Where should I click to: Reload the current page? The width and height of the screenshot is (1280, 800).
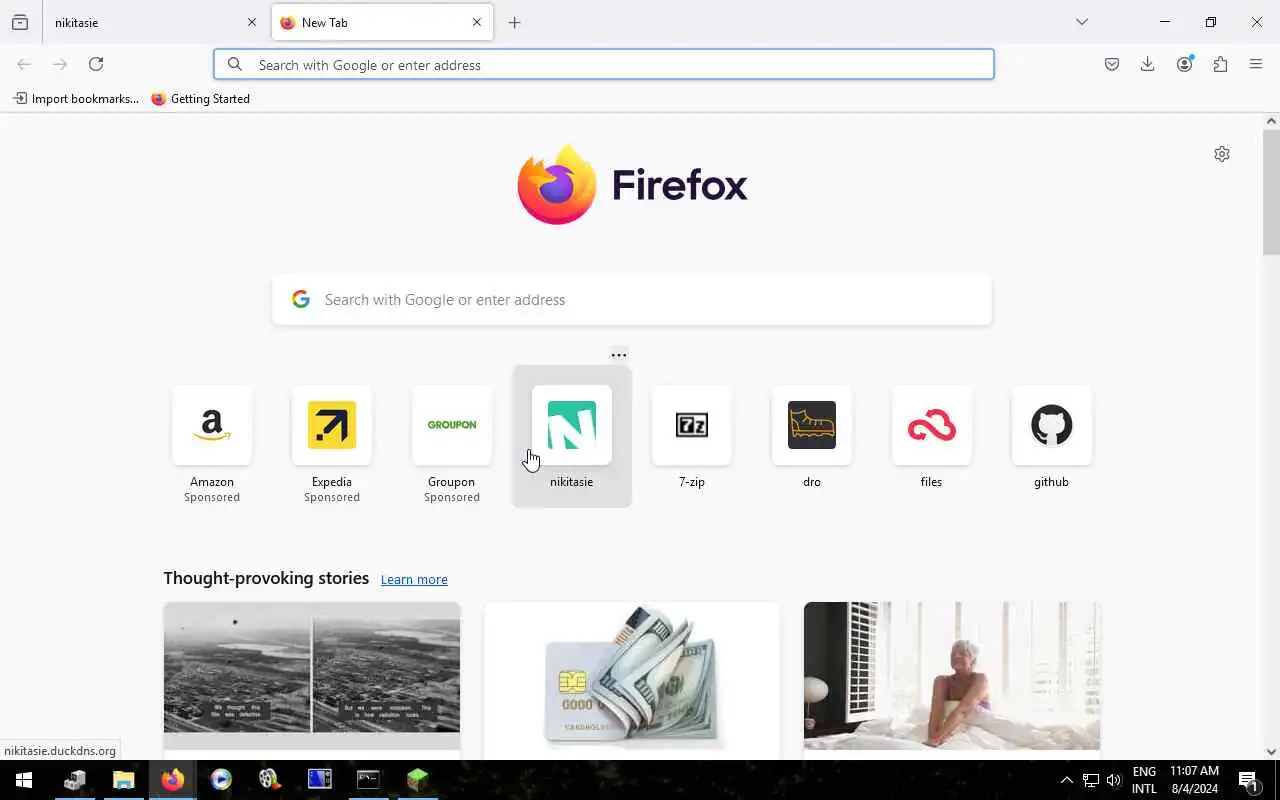click(96, 64)
